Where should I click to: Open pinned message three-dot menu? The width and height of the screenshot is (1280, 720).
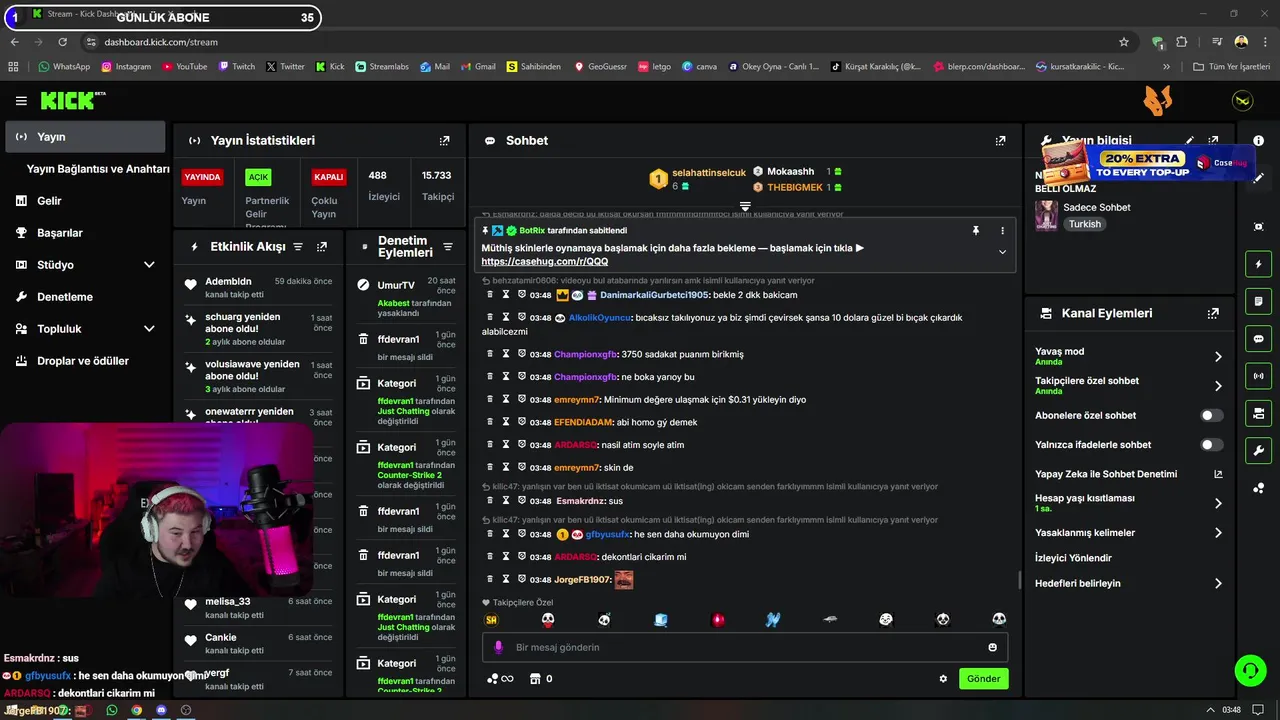(x=1002, y=230)
